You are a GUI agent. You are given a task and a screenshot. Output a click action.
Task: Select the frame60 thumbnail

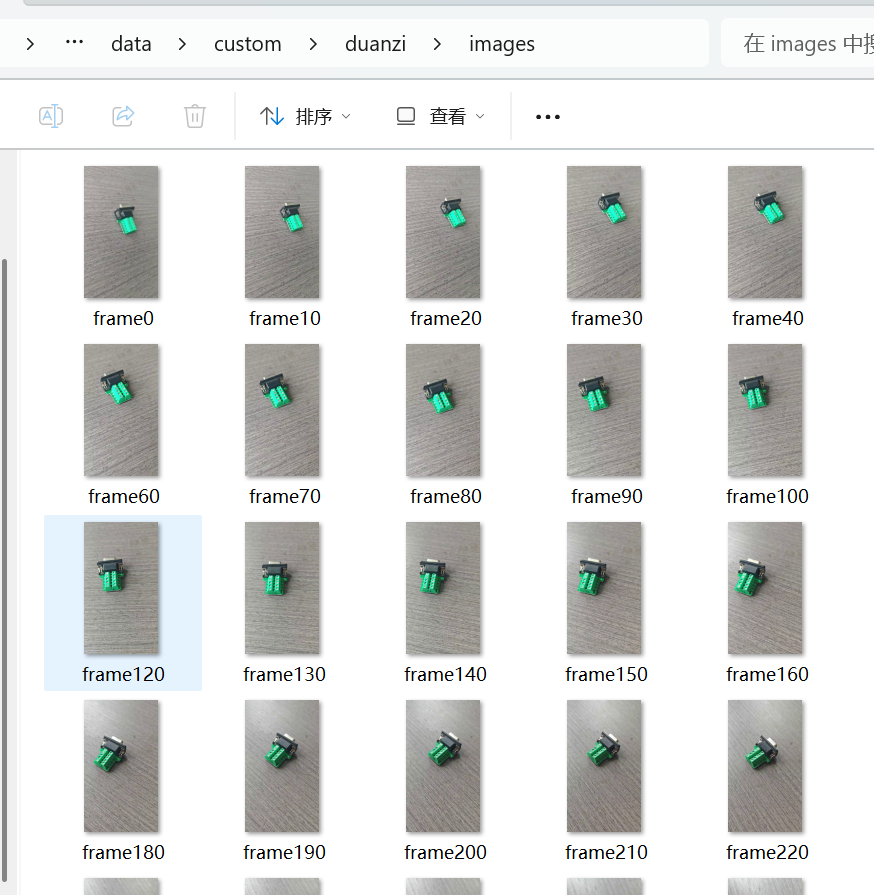click(121, 410)
